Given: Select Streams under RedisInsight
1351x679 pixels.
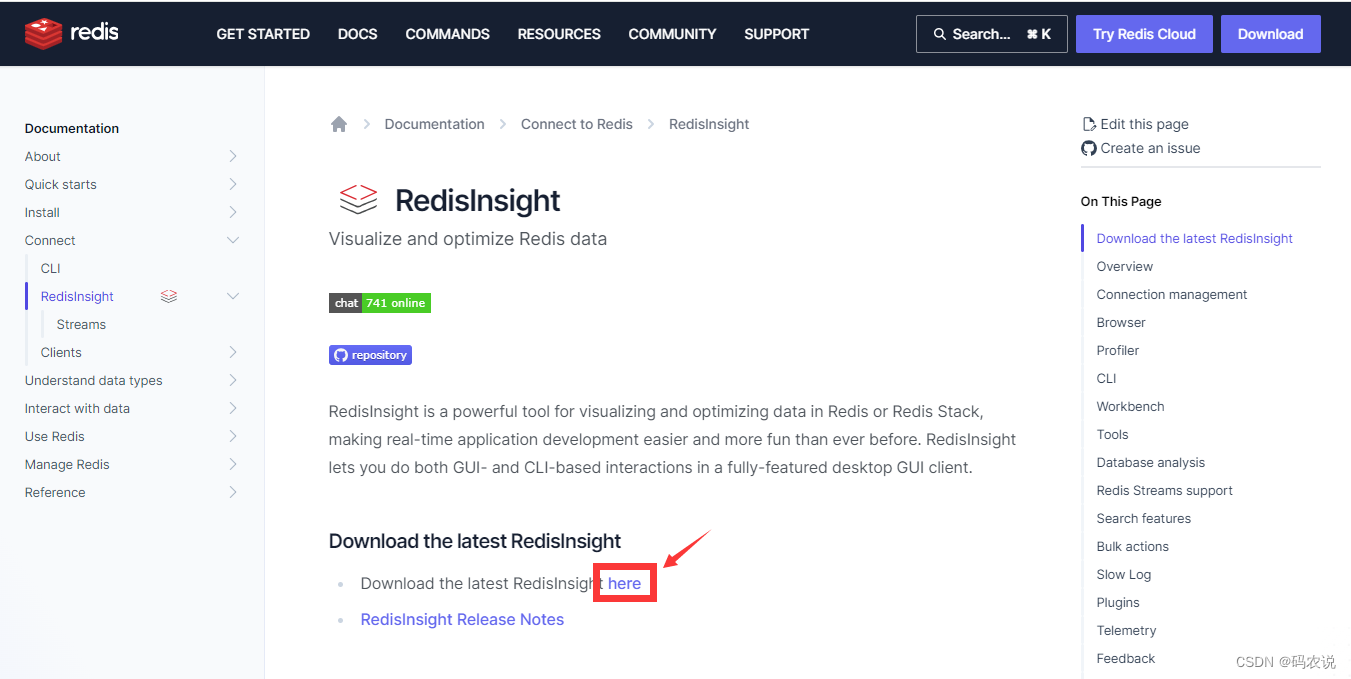Looking at the screenshot, I should point(82,324).
